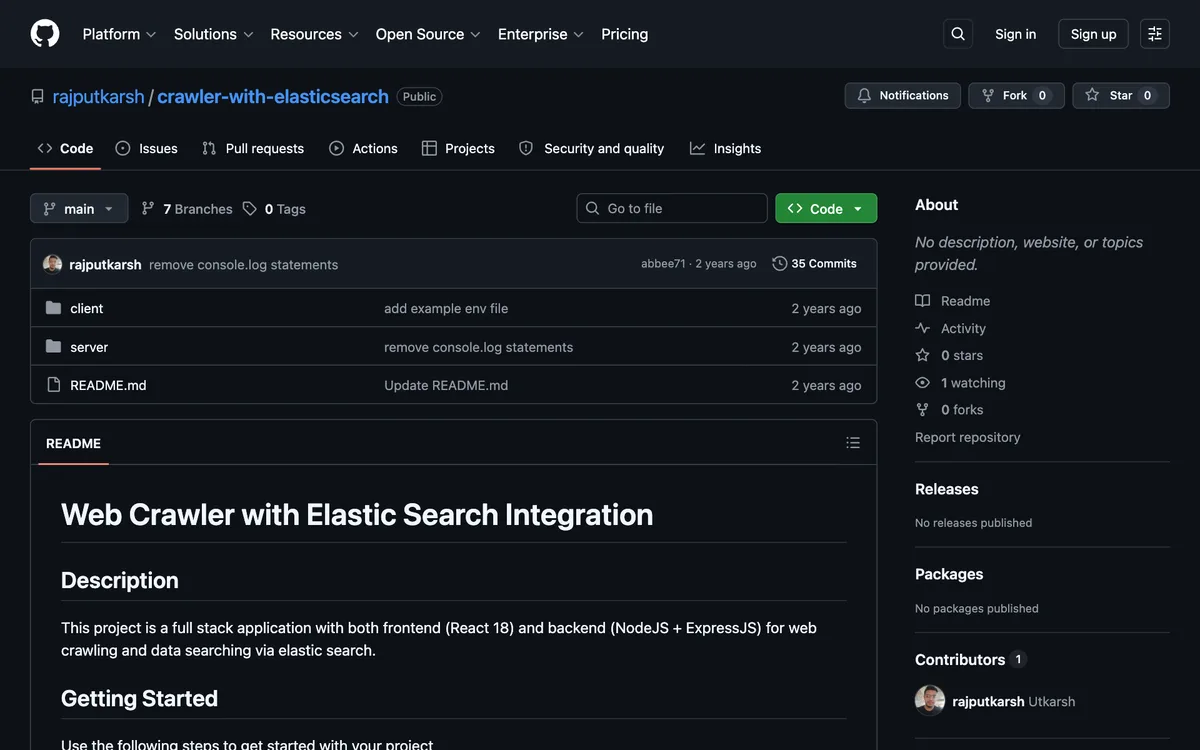Open the search magnifier button
Screen dimensions: 1200x750
coord(958,34)
